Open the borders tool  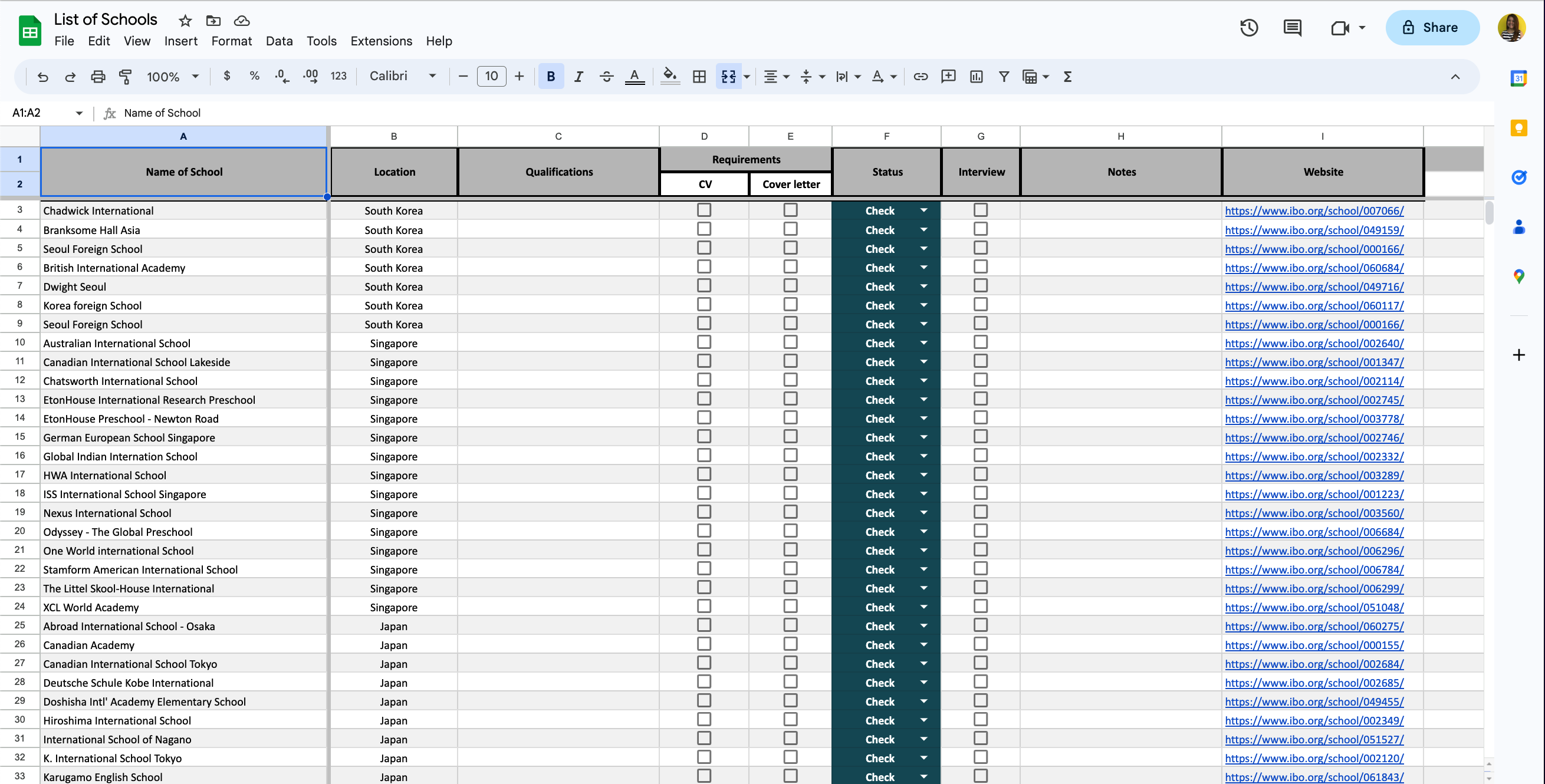coord(699,76)
